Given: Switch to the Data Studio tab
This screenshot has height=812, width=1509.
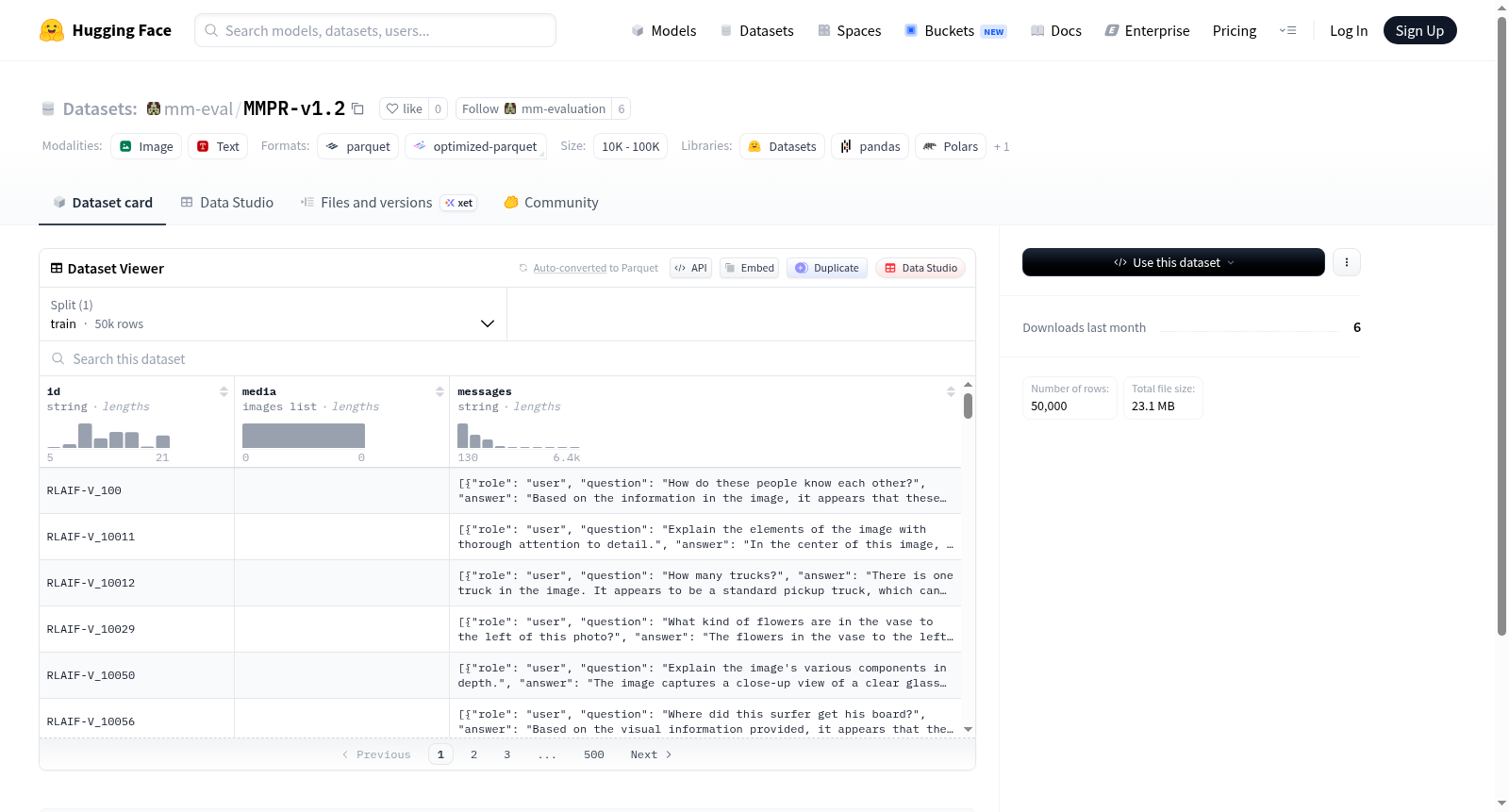Looking at the screenshot, I should pos(227,203).
